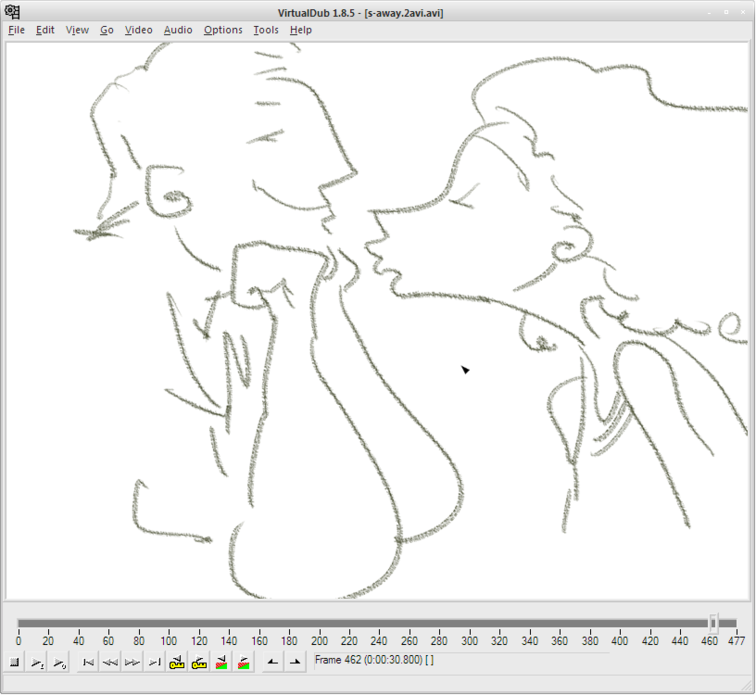Click the Frame 462 position text field
The image size is (756, 695).
[461, 660]
